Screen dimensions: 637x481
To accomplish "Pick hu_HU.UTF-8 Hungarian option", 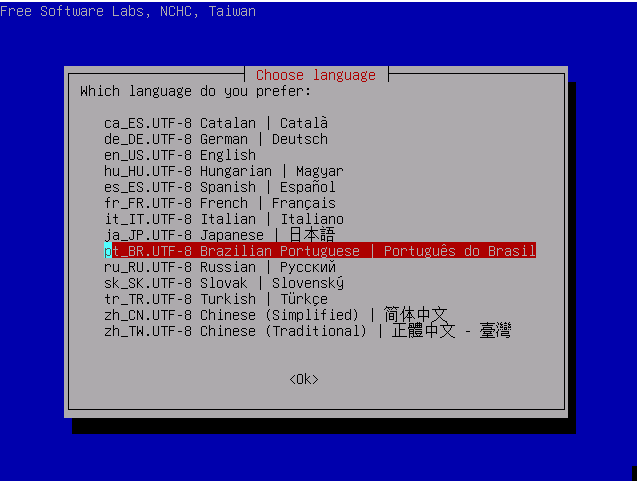I will click(x=224, y=171).
